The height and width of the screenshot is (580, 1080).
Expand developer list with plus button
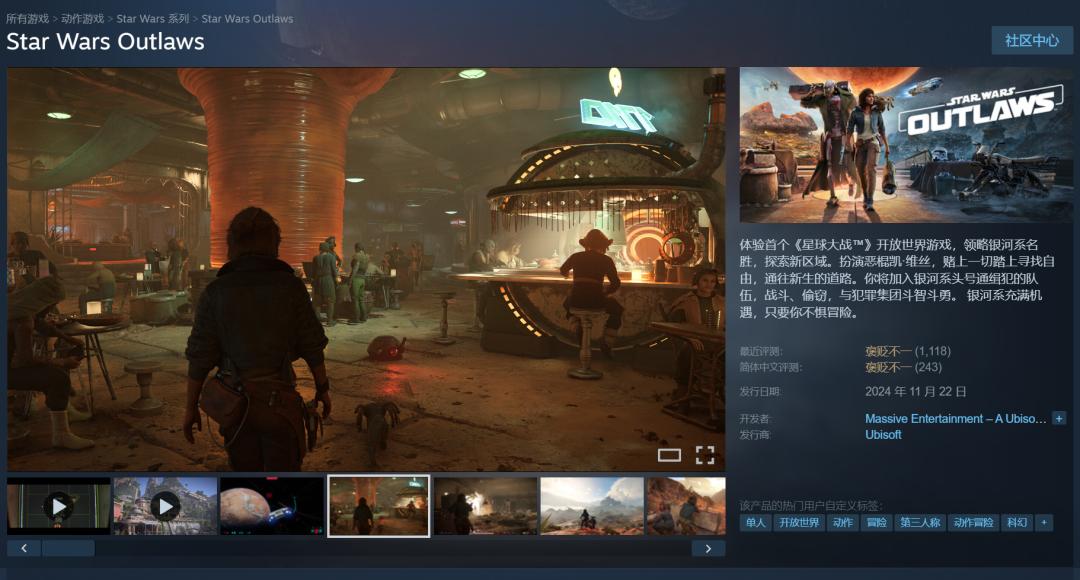tap(1059, 419)
